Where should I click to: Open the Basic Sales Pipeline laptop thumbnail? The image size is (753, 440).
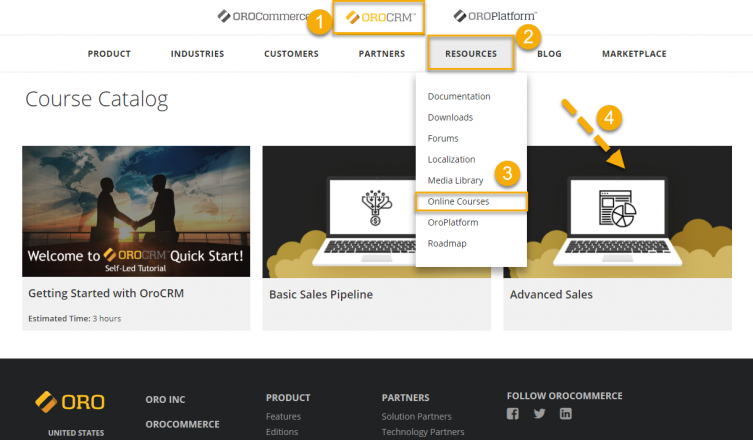[x=339, y=211]
